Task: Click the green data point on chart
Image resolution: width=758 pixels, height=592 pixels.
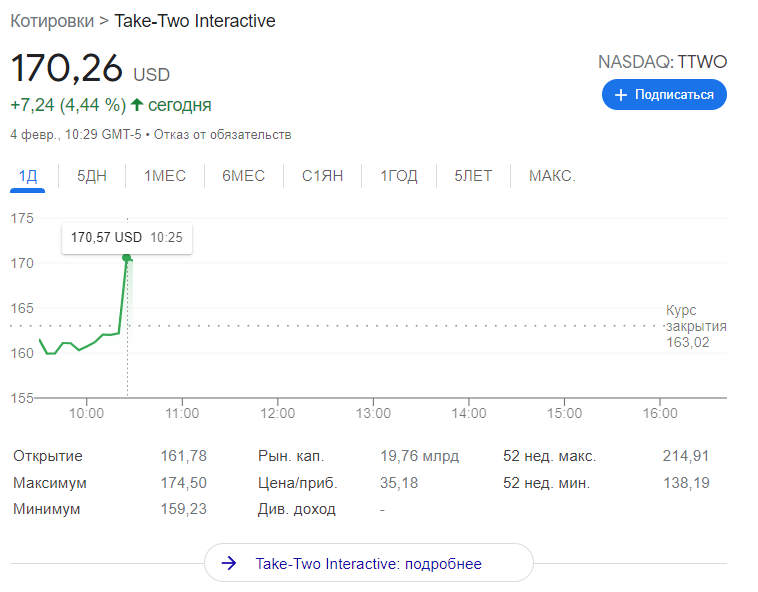Action: coord(127,258)
